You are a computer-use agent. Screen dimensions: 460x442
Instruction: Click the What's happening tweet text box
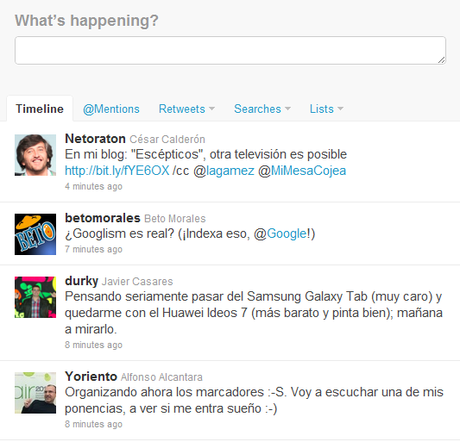[x=230, y=50]
